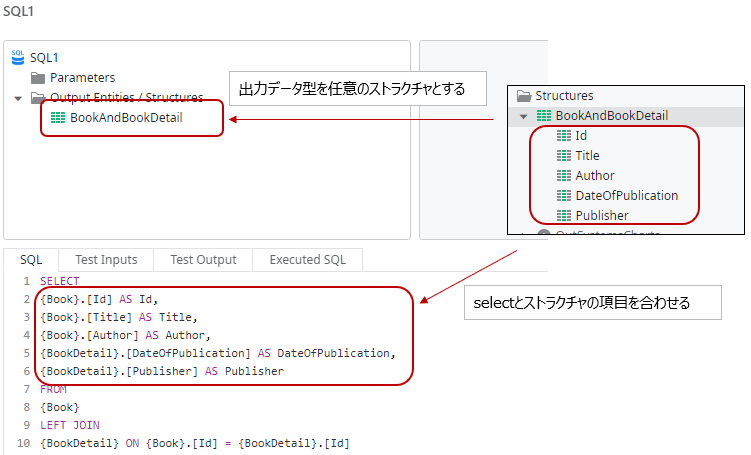The image size is (751, 455).
Task: Open the Test Inputs tab
Action: 106,260
